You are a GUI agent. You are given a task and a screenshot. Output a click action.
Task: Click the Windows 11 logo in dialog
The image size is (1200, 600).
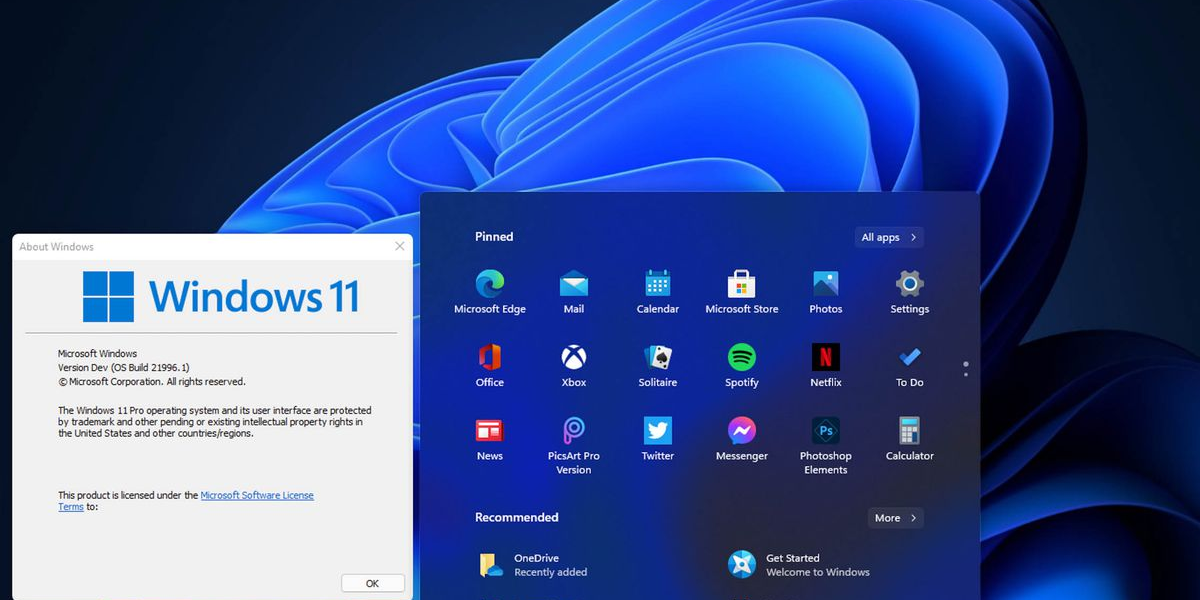pyautogui.click(x=221, y=296)
